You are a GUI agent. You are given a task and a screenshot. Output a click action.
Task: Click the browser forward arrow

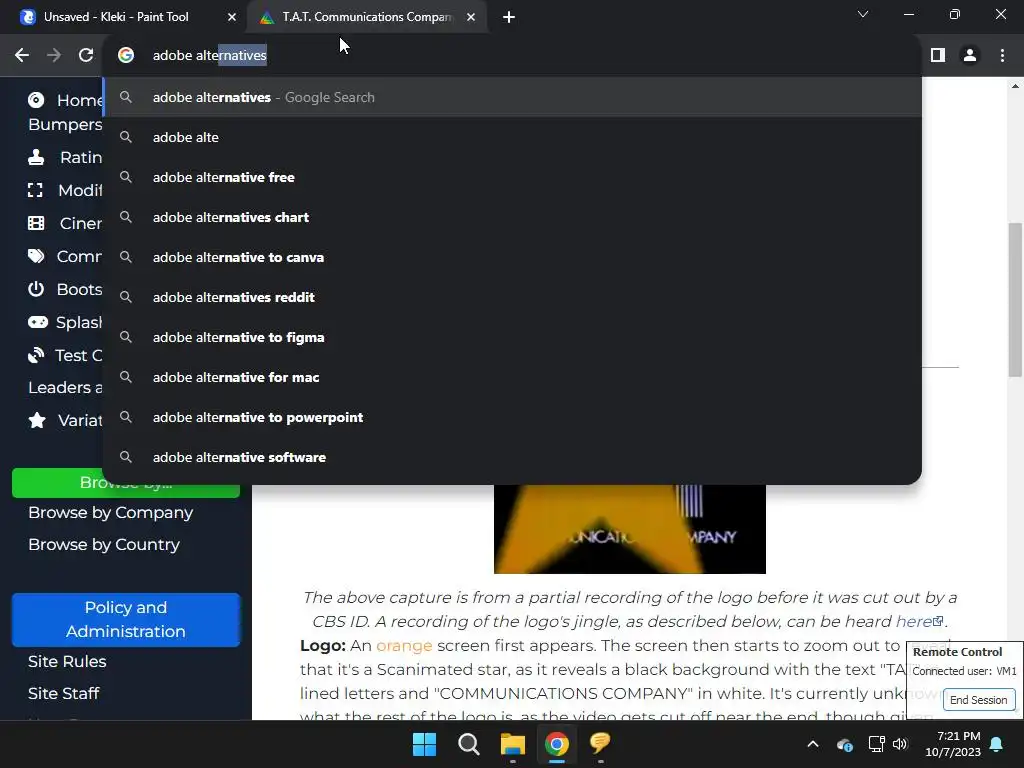54,56
